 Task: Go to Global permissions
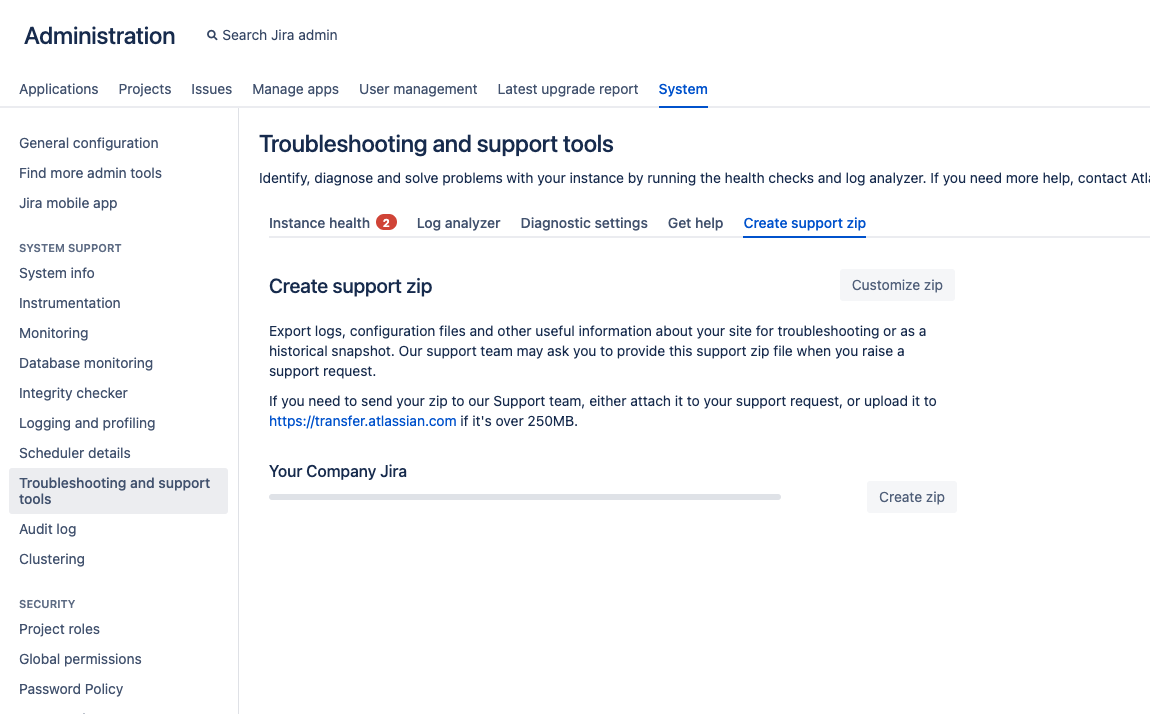click(x=80, y=659)
